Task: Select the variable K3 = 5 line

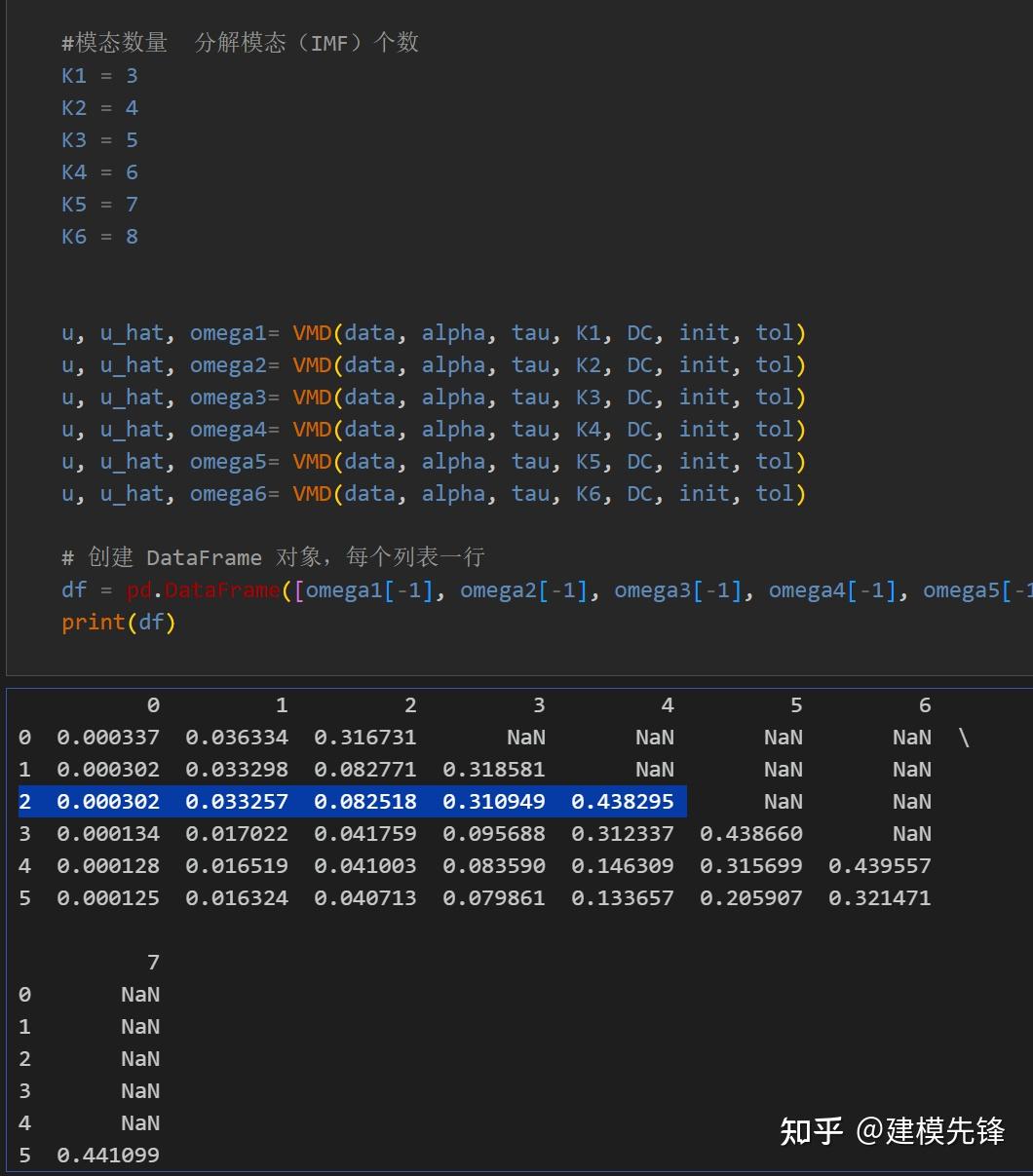Action: (98, 139)
